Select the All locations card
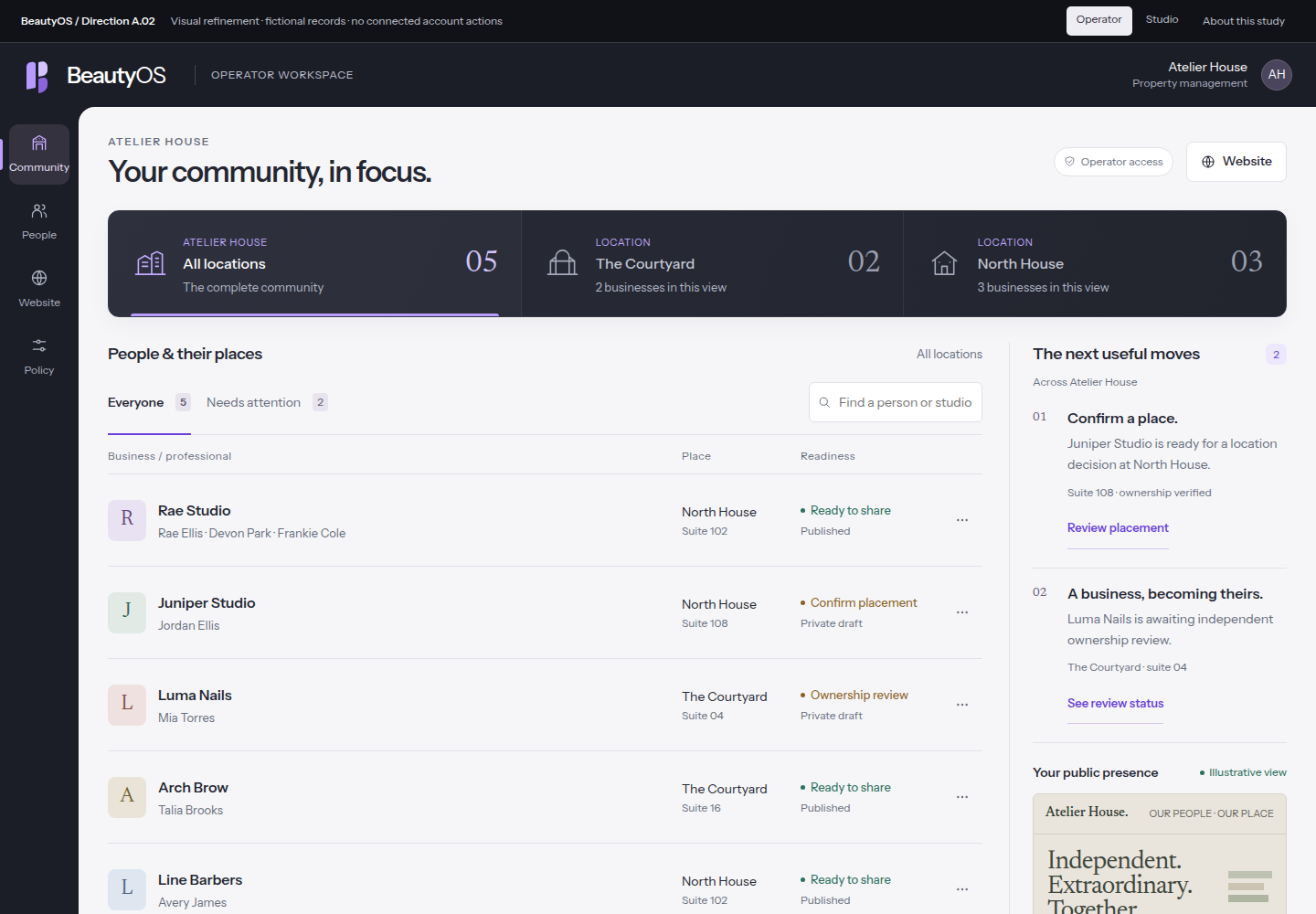The width and height of the screenshot is (1316, 914). [x=314, y=264]
